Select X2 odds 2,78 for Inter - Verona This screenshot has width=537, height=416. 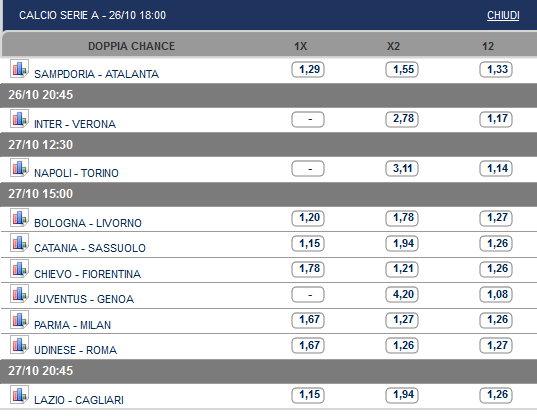click(402, 119)
